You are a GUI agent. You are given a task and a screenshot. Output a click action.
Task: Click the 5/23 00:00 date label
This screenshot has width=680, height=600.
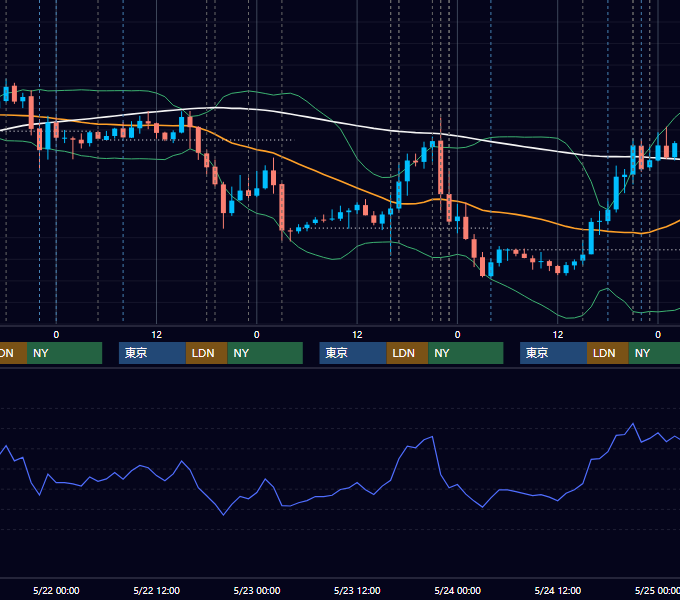tap(257, 590)
